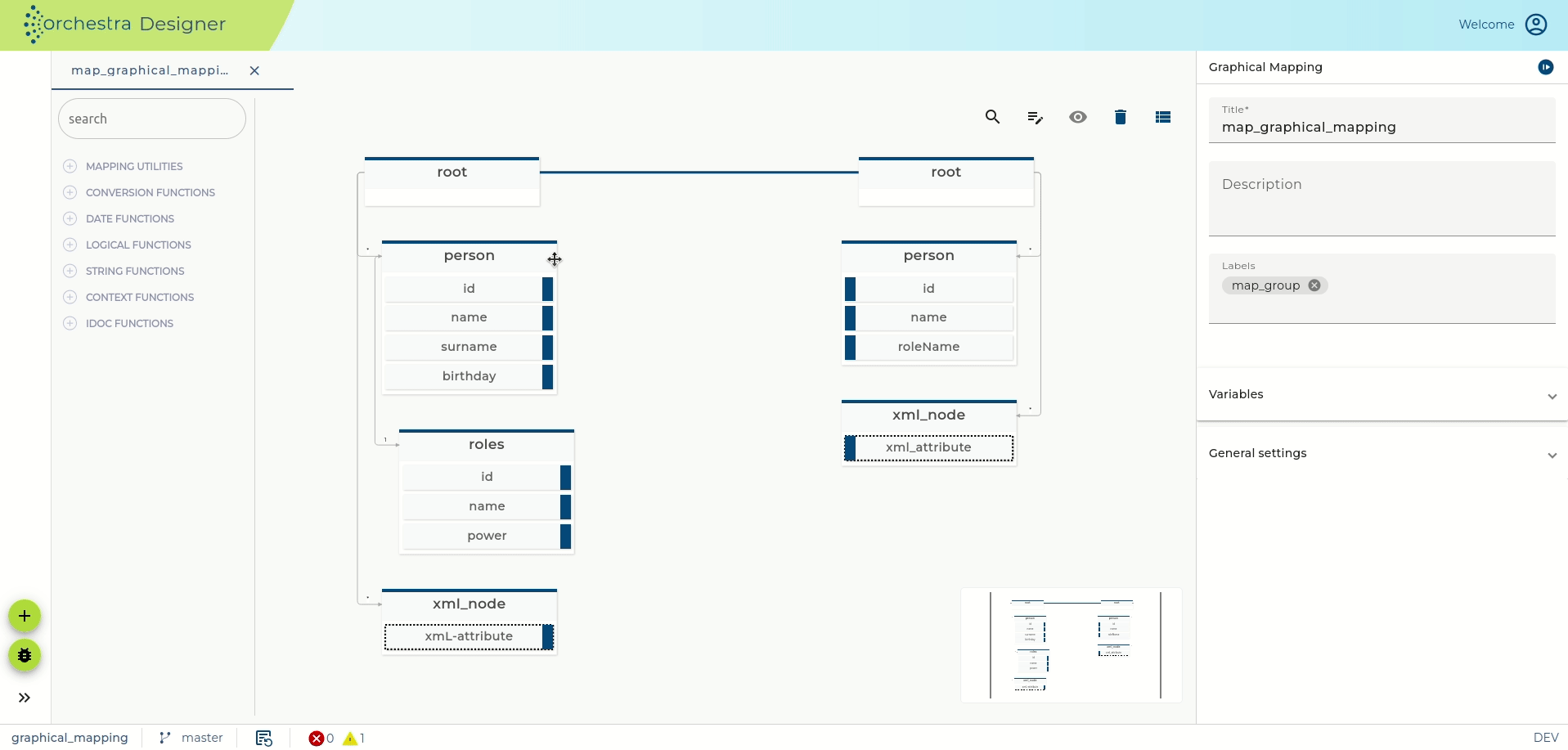Click the Title field map_graphical_mapping
Screen dimensions: 1568x750
tap(1382, 120)
